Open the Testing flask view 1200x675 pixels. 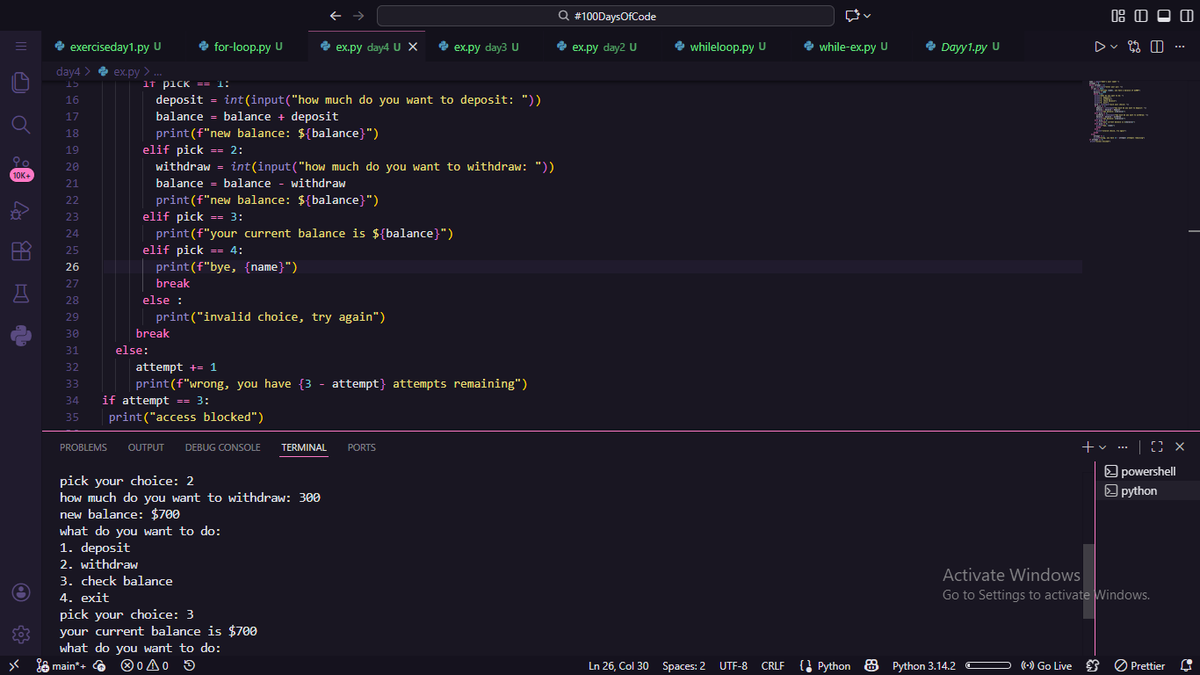tap(20, 294)
